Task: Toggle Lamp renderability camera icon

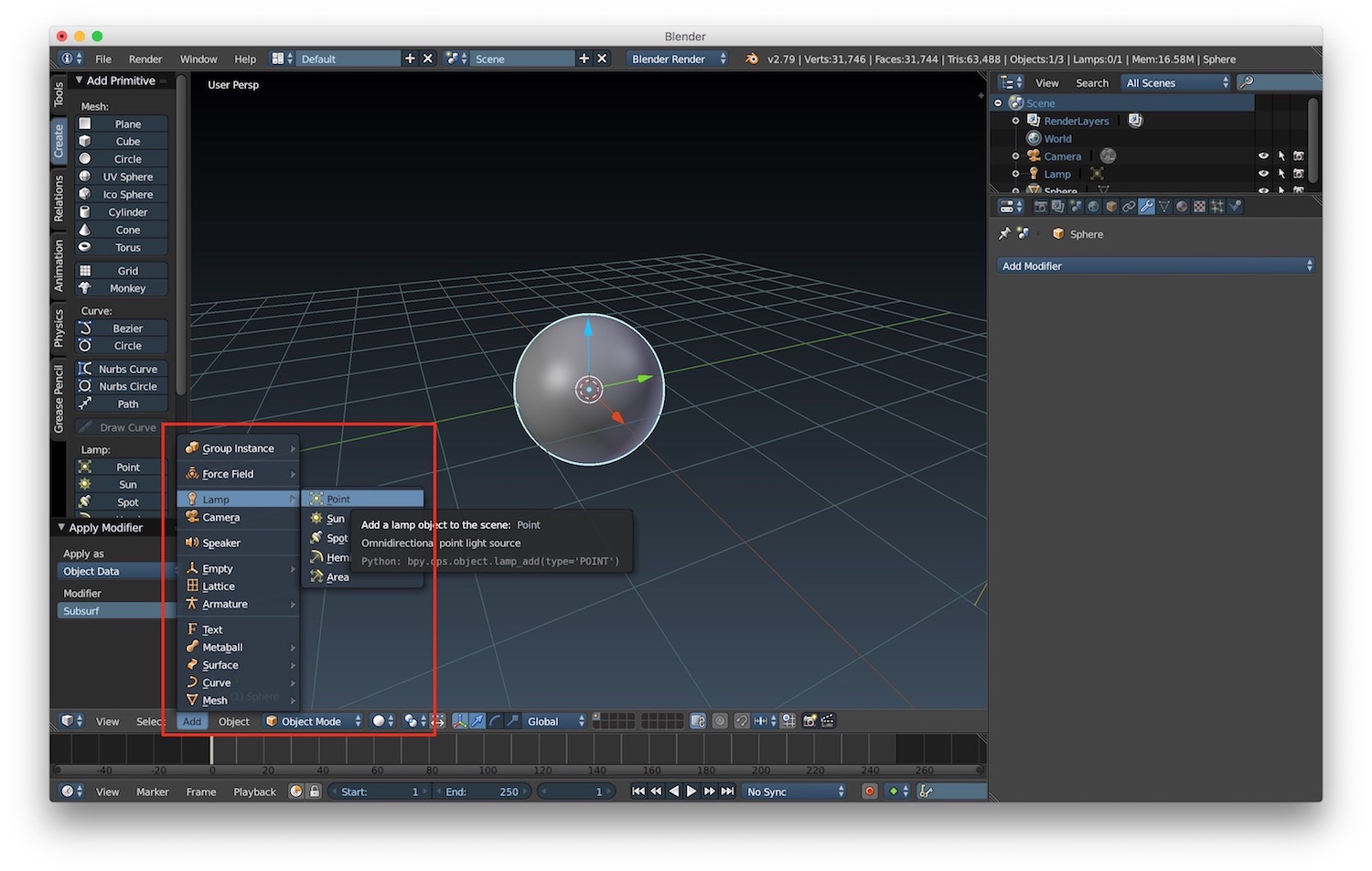Action: tap(1299, 174)
